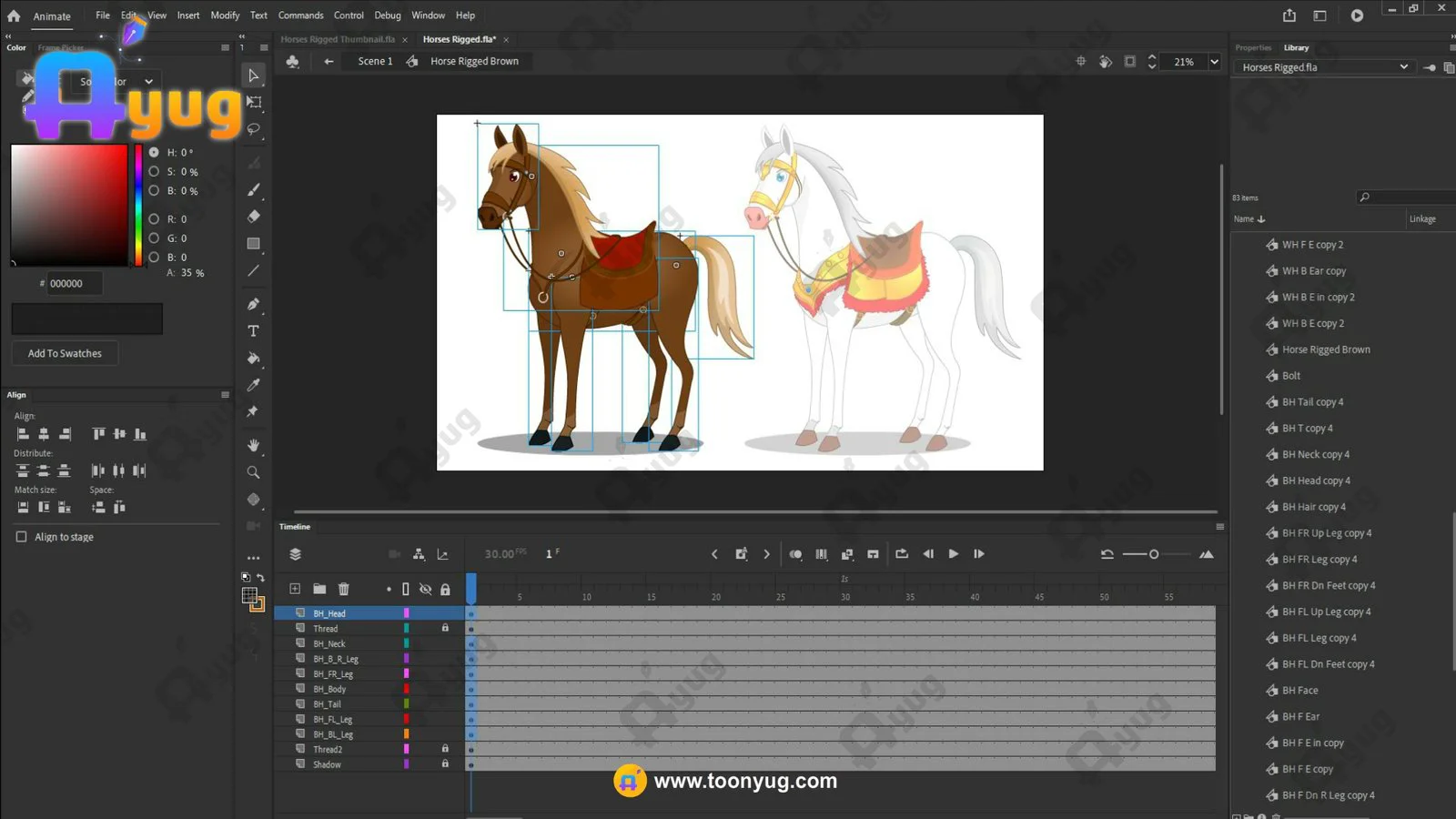Toggle lock on Thread layer

click(445, 628)
